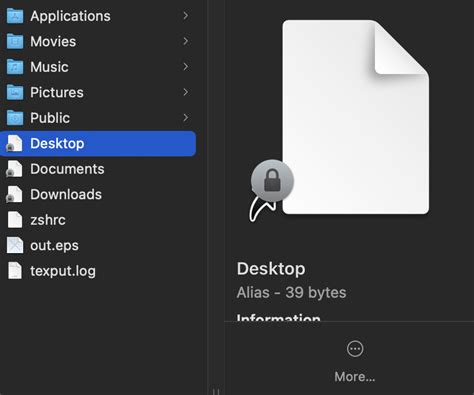Click the Desktop alias file icon
The image size is (474, 395).
pyautogui.click(x=14, y=143)
